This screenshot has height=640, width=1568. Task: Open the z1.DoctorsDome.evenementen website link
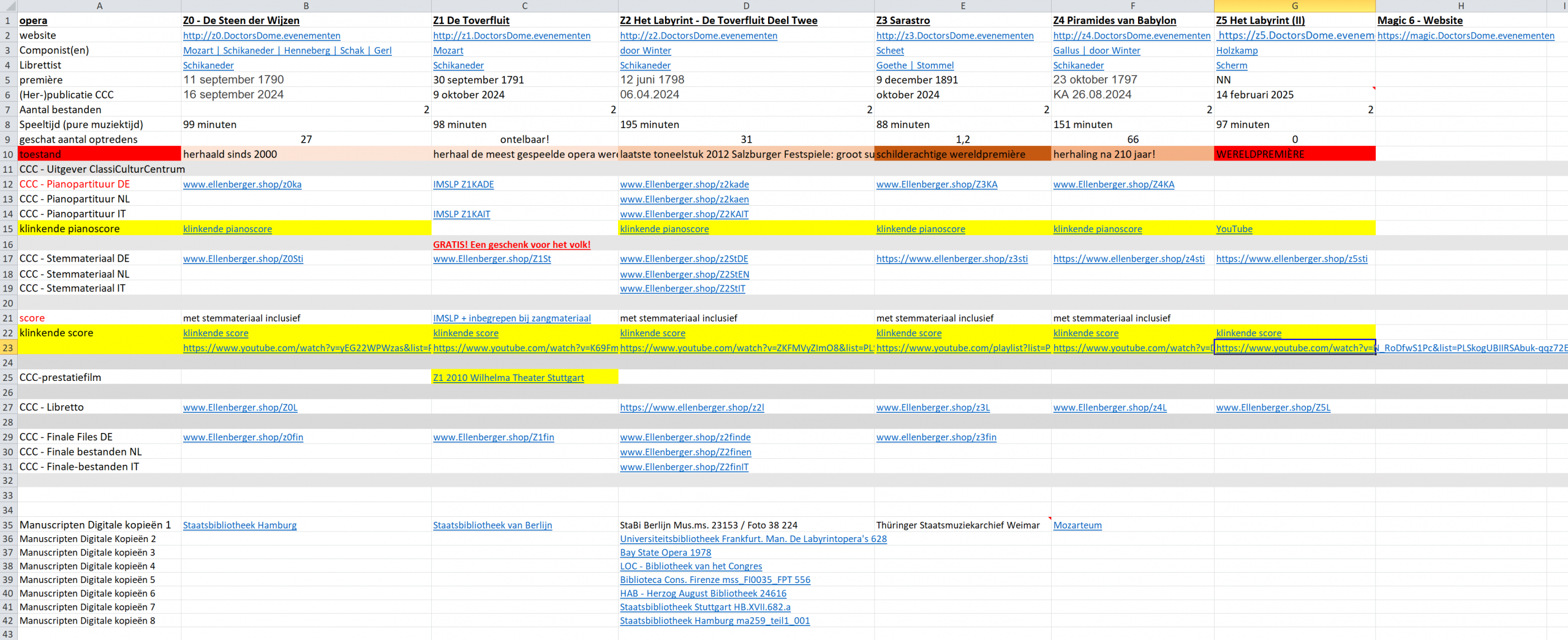511,36
